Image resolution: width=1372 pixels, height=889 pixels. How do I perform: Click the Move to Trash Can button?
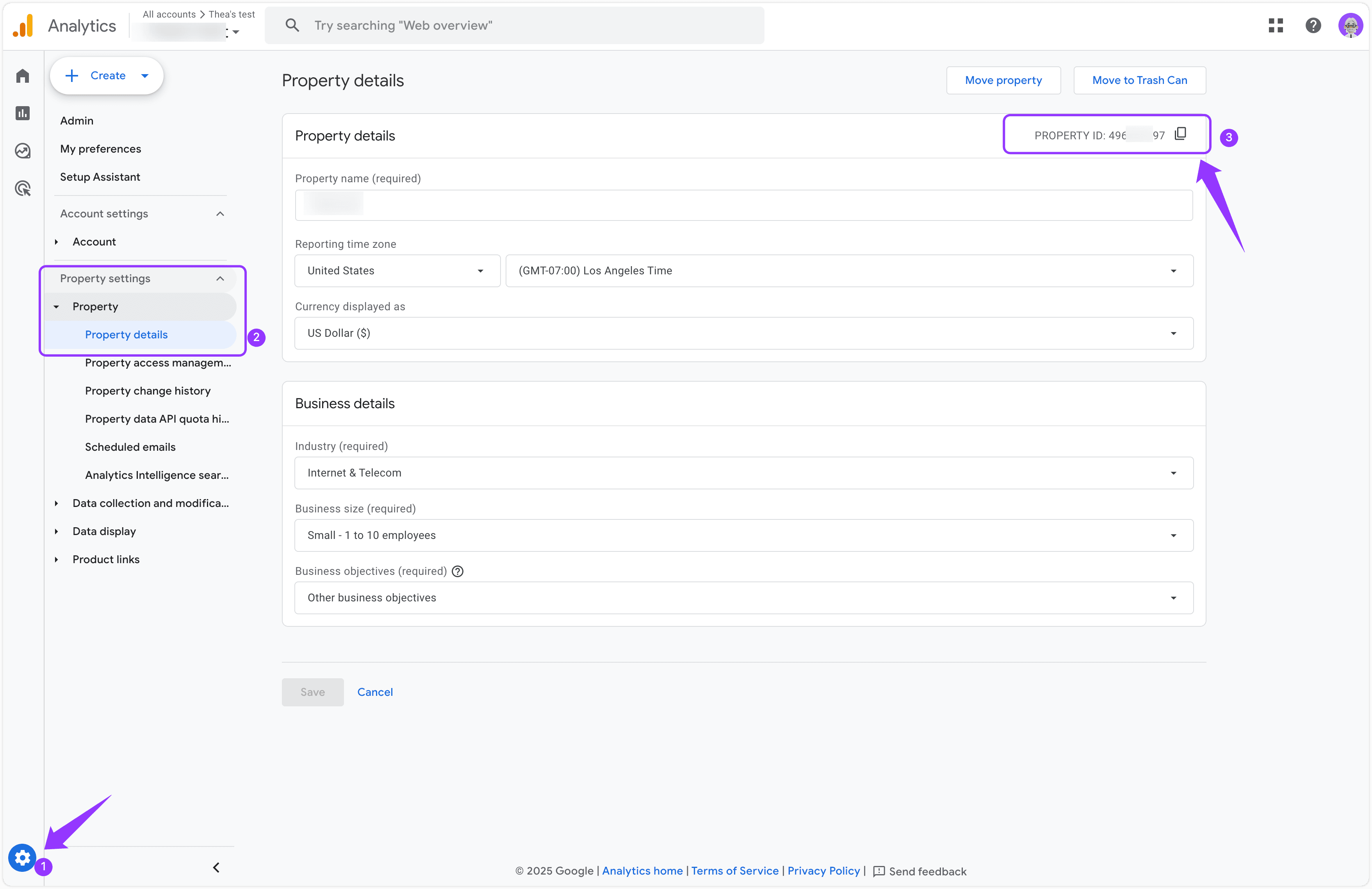point(1139,80)
